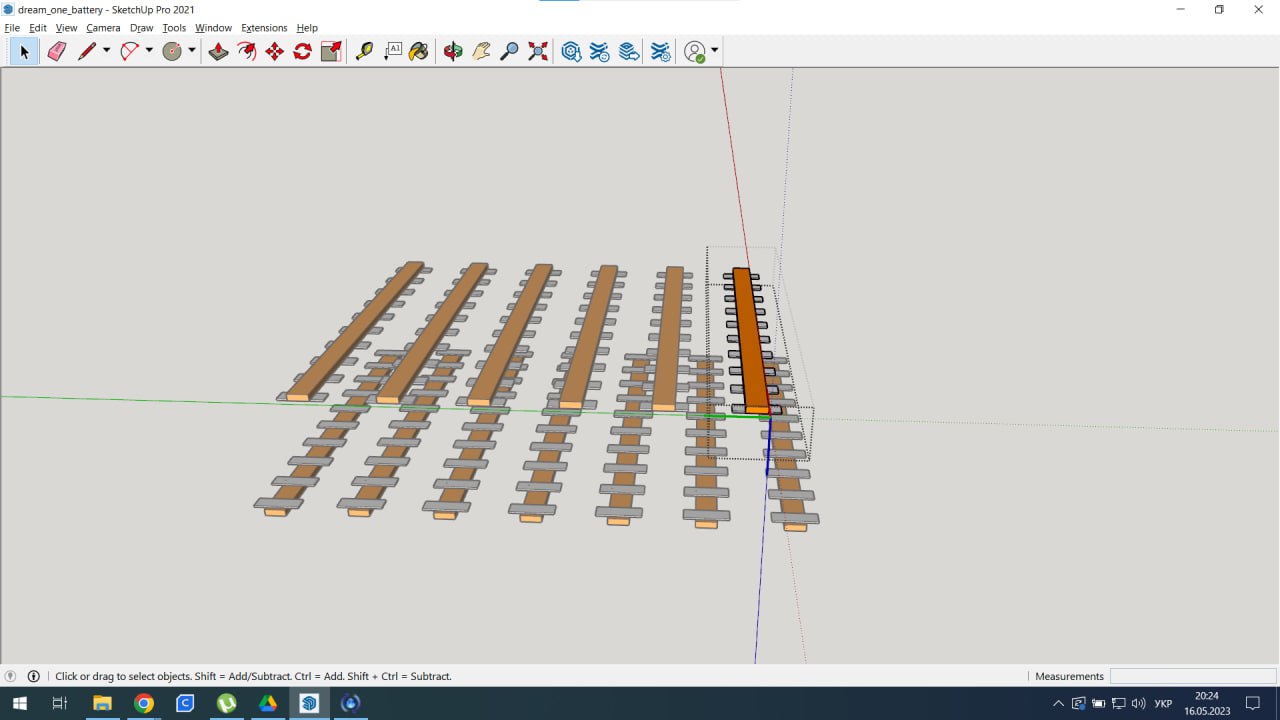The height and width of the screenshot is (720, 1280).
Task: Expand the Circle shapes dropdown arrow
Action: click(x=191, y=51)
